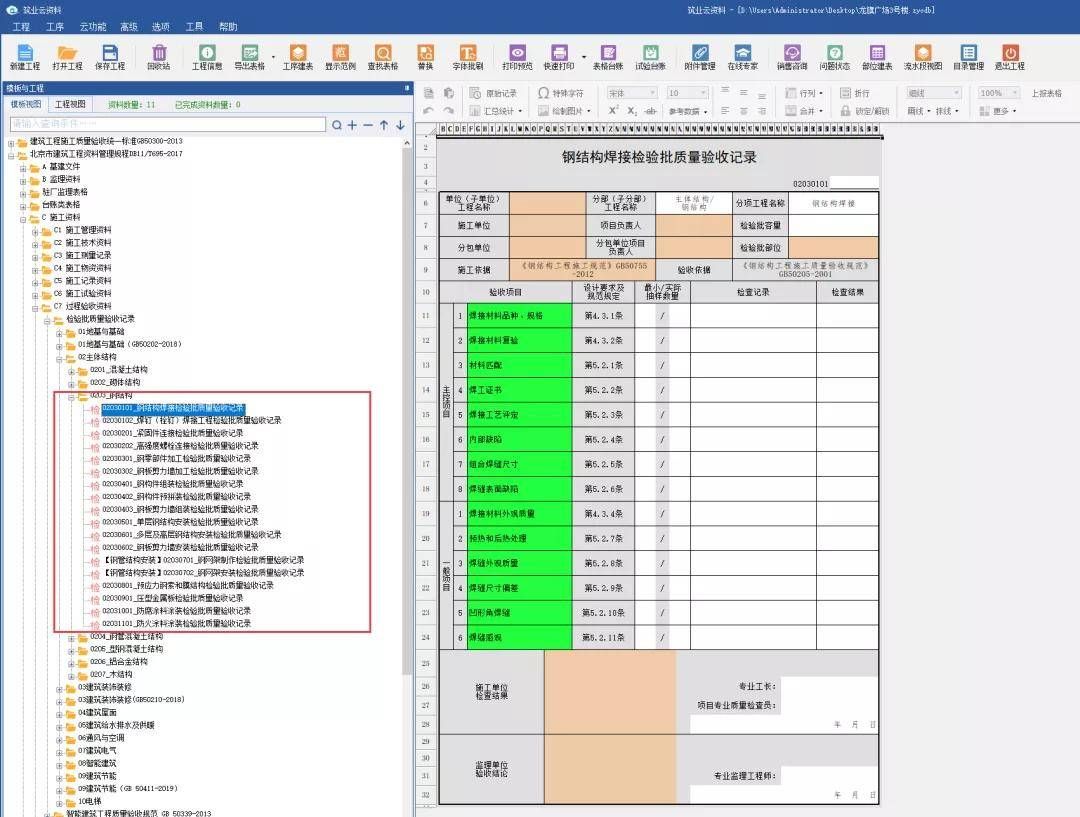Screen dimensions: 1080x817
Task: Toggle 折行 line wrap
Action: pyautogui.click(x=855, y=93)
